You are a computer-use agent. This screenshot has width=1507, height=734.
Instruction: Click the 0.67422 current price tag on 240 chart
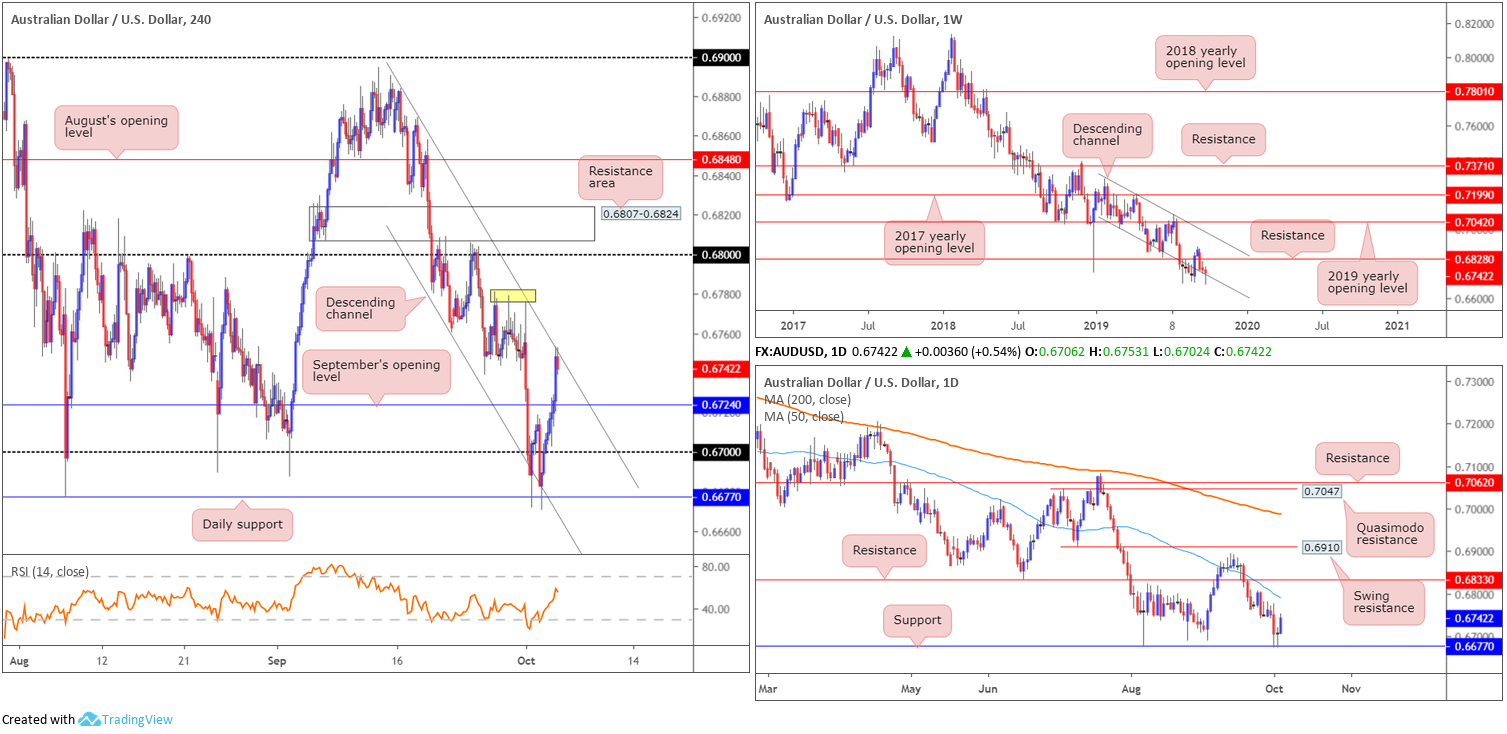pyautogui.click(x=719, y=369)
